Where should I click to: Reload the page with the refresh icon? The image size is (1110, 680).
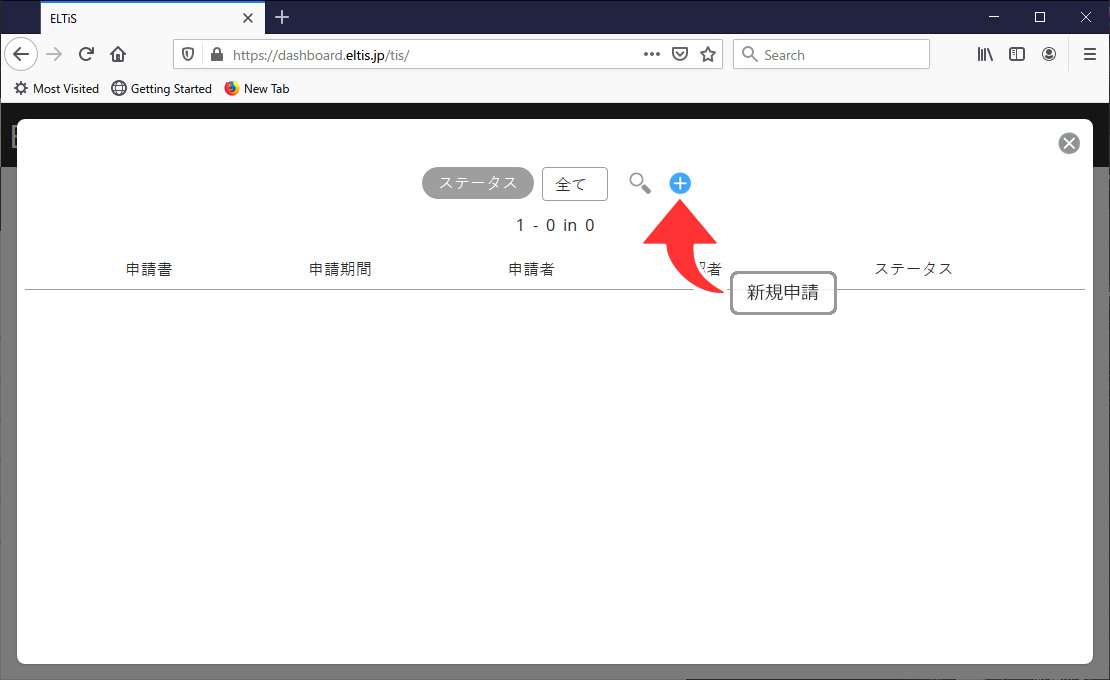(x=86, y=54)
